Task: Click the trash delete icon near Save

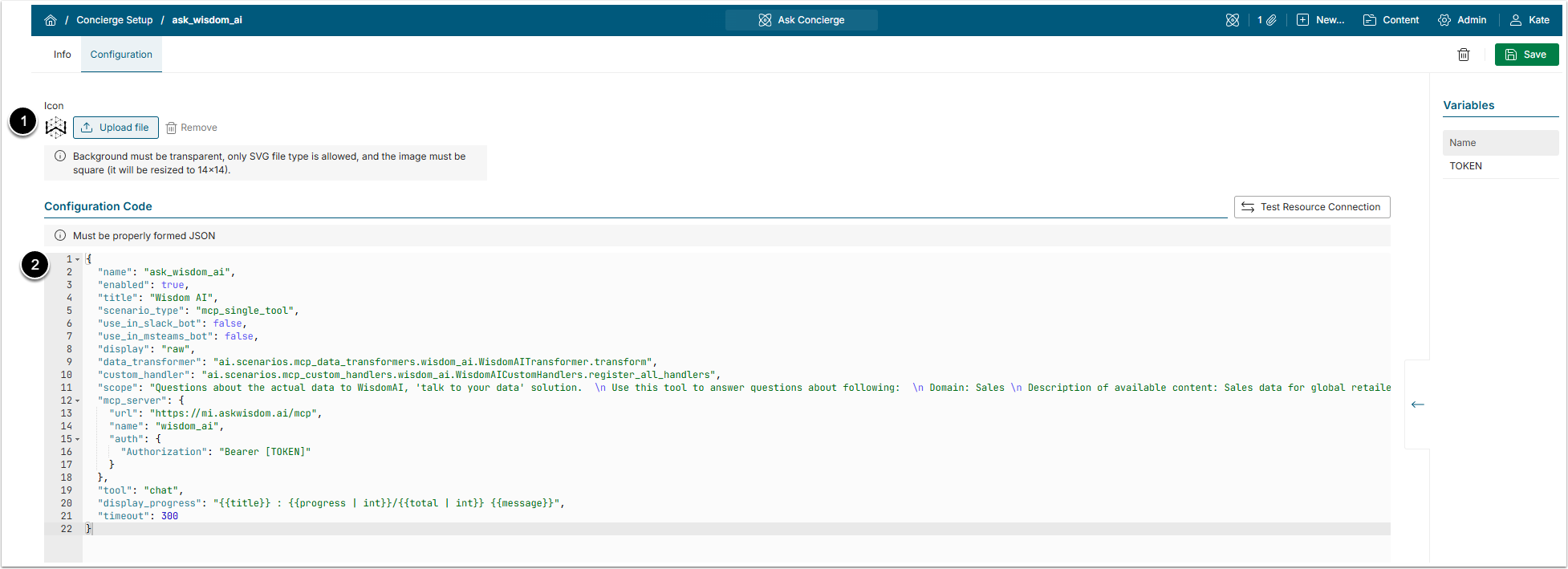Action: [x=1464, y=55]
